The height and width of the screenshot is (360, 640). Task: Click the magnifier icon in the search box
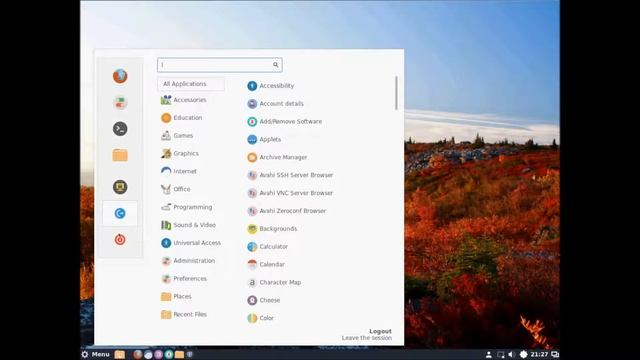[276, 65]
